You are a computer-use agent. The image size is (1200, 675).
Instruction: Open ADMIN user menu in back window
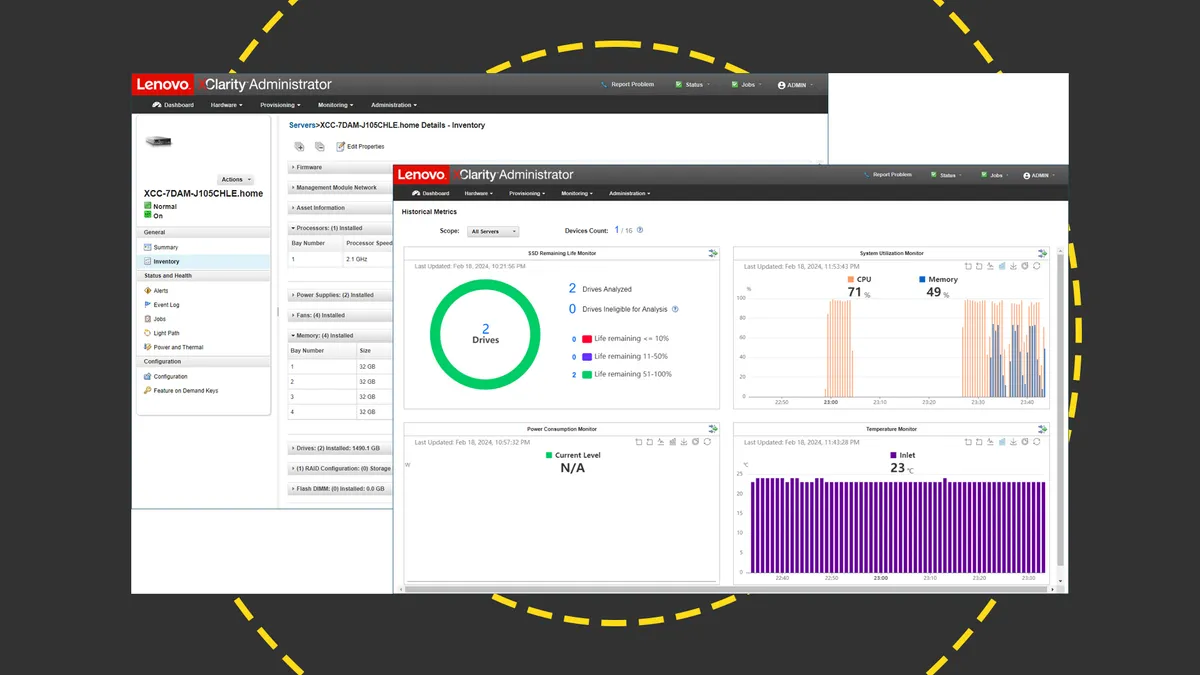pos(795,85)
